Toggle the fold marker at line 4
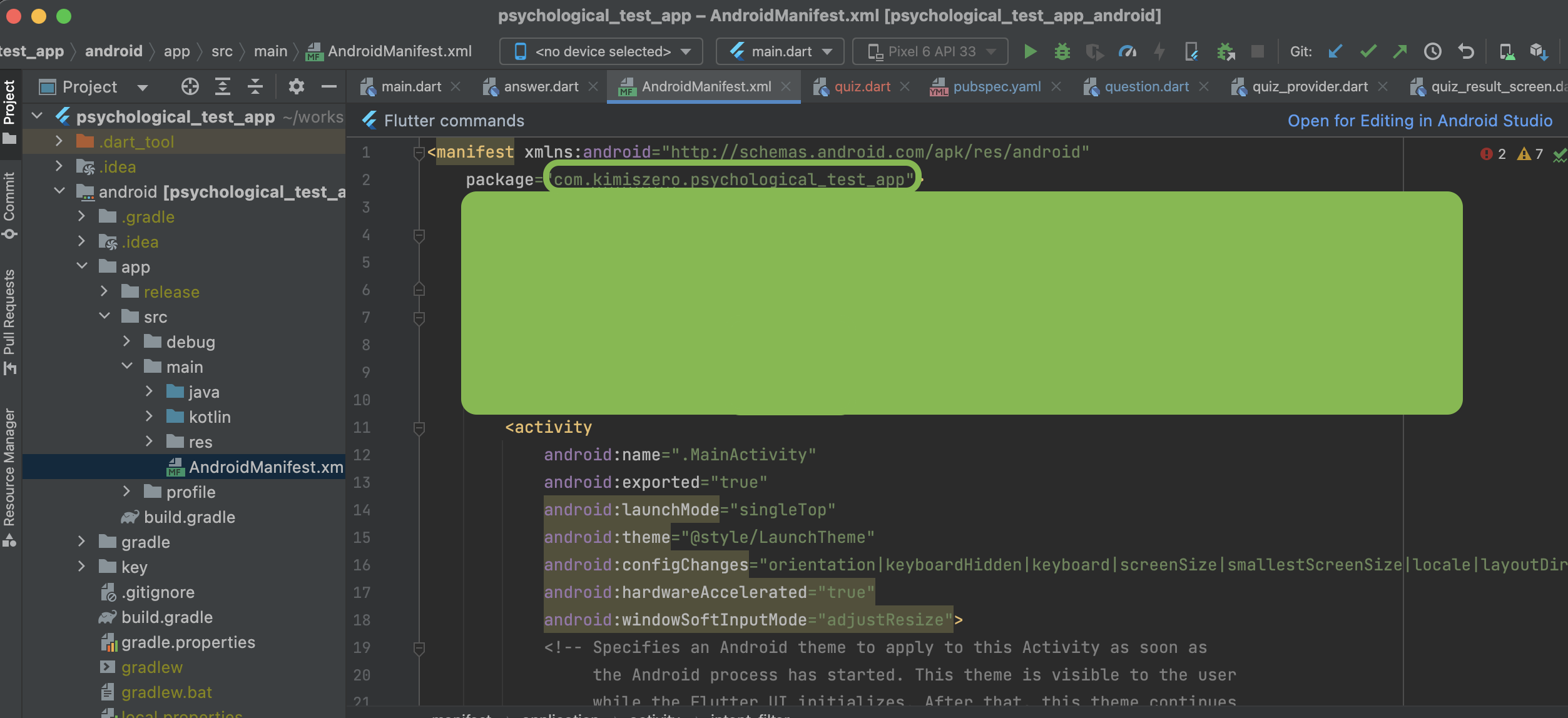 (419, 235)
